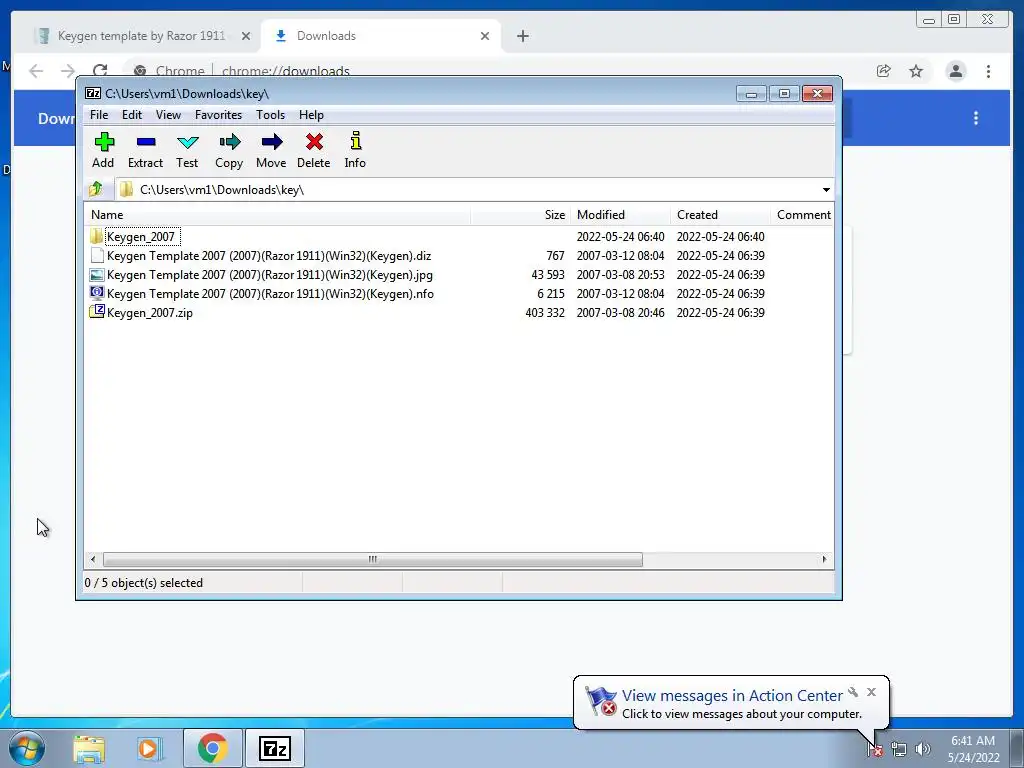Viewport: 1024px width, 768px height.
Task: Click the Move toolbar icon
Action: click(x=271, y=142)
